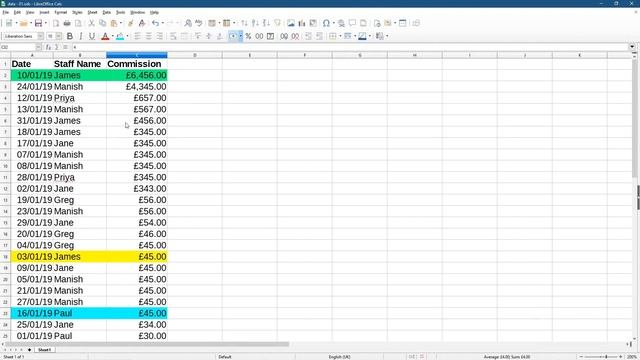
Task: Toggle Italic formatting
Action: 81,36
